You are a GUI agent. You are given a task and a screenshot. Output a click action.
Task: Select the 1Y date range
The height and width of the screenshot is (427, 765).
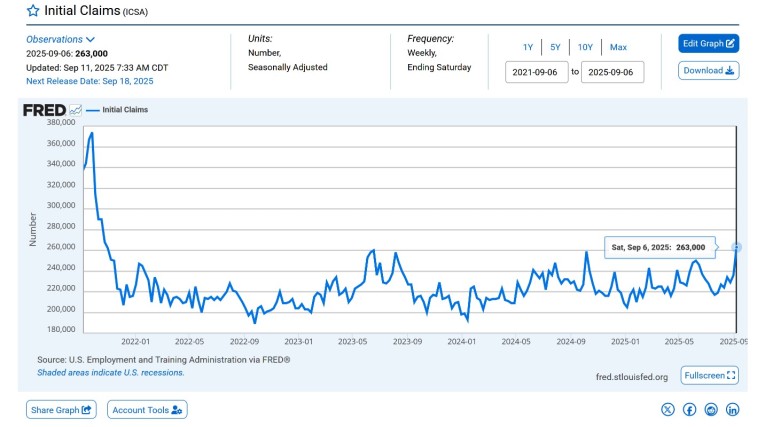pyautogui.click(x=527, y=47)
